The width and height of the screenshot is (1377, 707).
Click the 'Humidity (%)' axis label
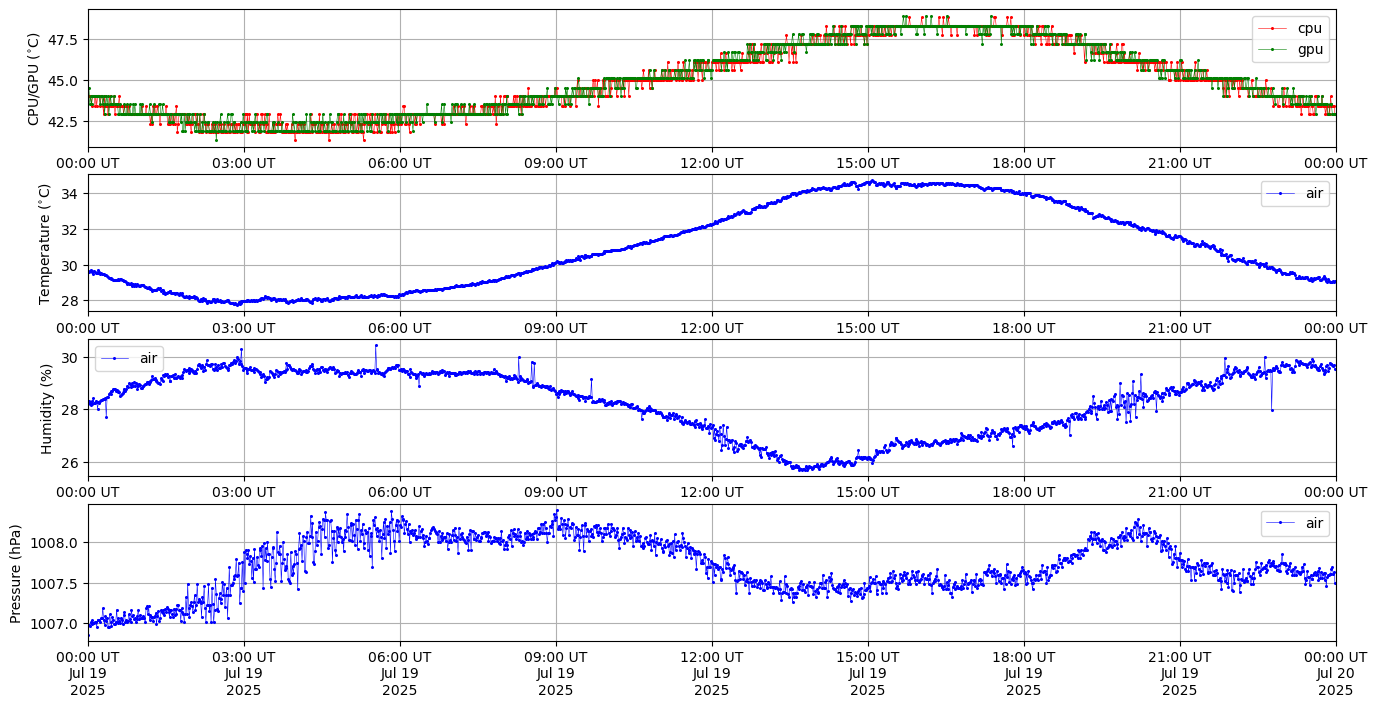click(46, 408)
